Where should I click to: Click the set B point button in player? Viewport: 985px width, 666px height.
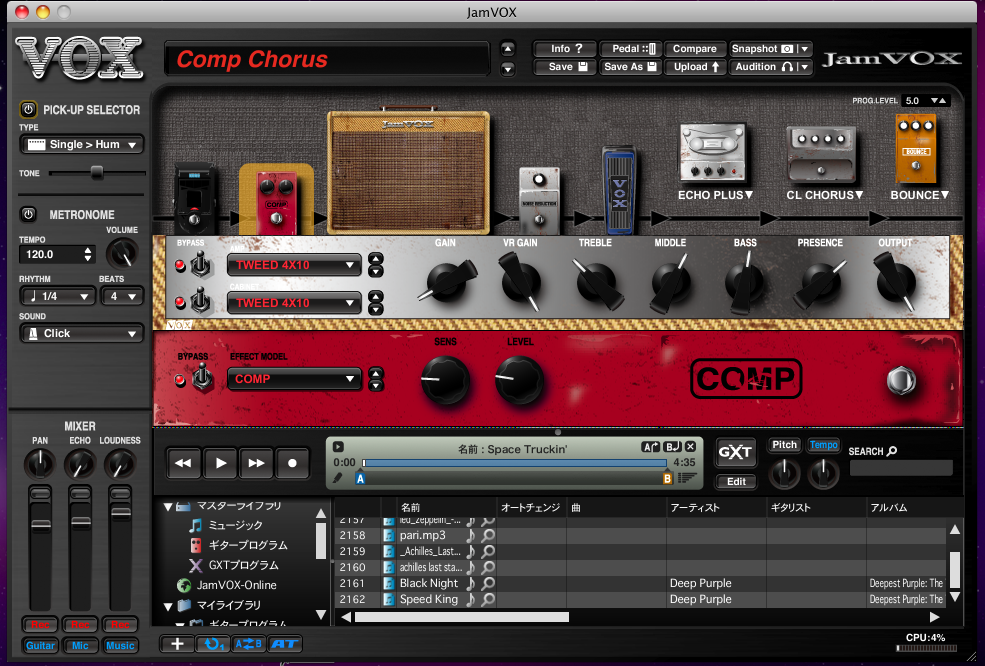coord(672,447)
